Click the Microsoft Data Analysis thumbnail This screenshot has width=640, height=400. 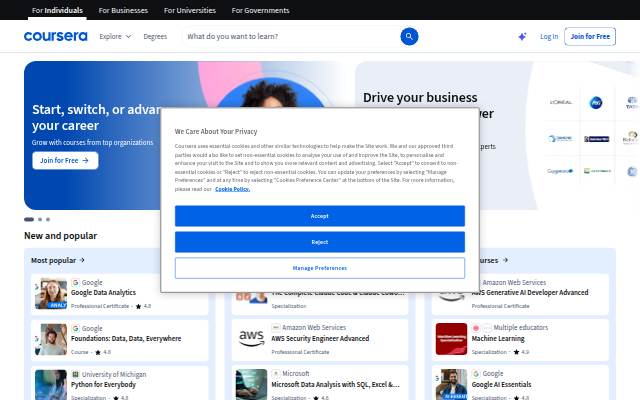click(x=251, y=384)
